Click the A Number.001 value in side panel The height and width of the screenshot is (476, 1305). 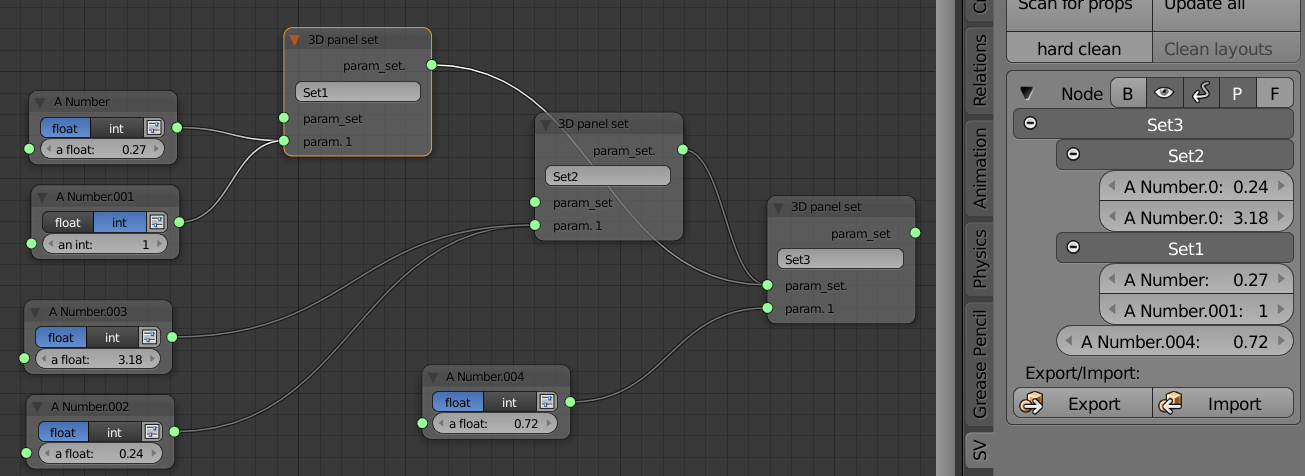click(x=1195, y=310)
